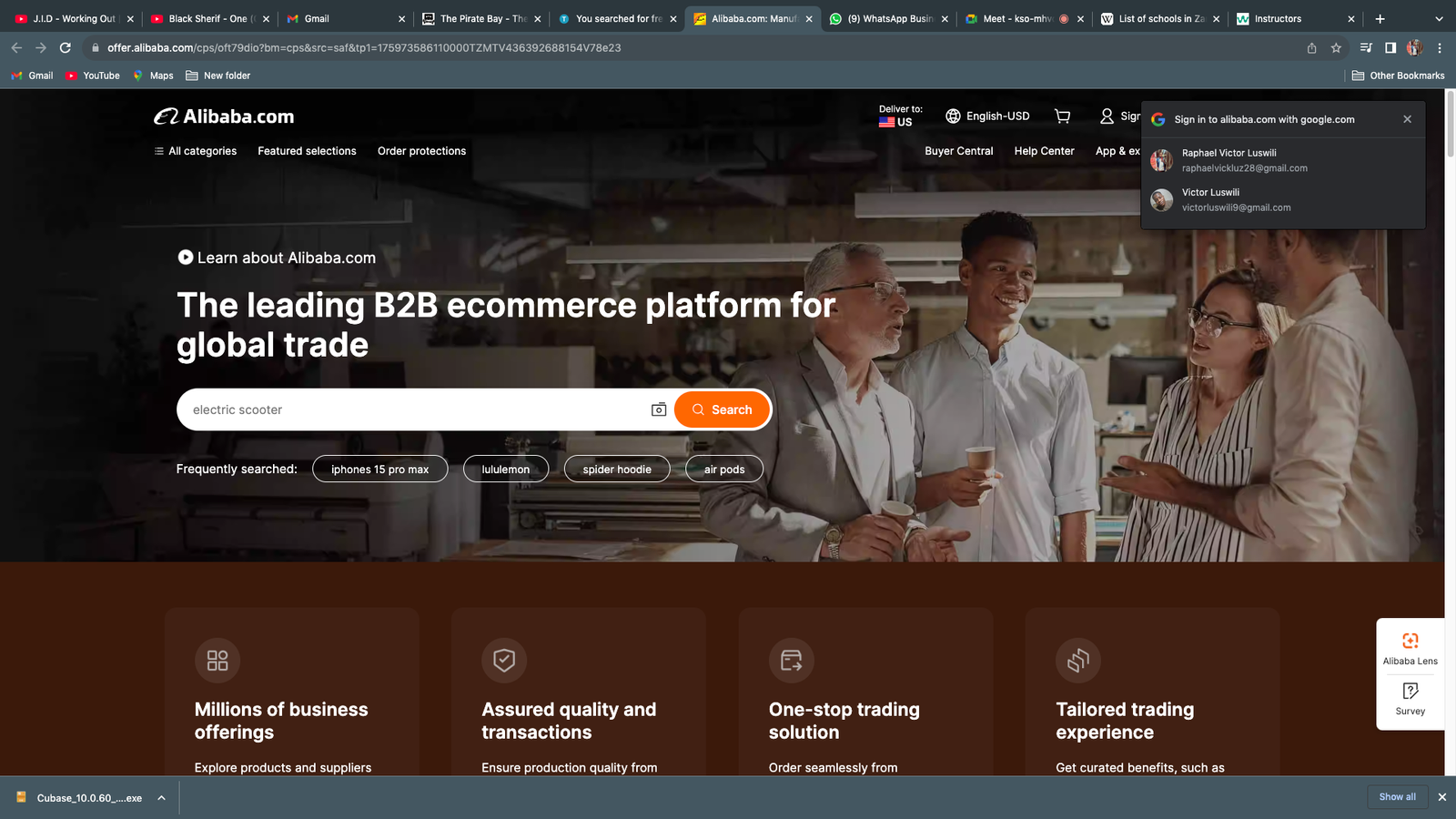Image resolution: width=1456 pixels, height=819 pixels.
Task: Bookmark this page with star icon
Action: coord(1336,48)
